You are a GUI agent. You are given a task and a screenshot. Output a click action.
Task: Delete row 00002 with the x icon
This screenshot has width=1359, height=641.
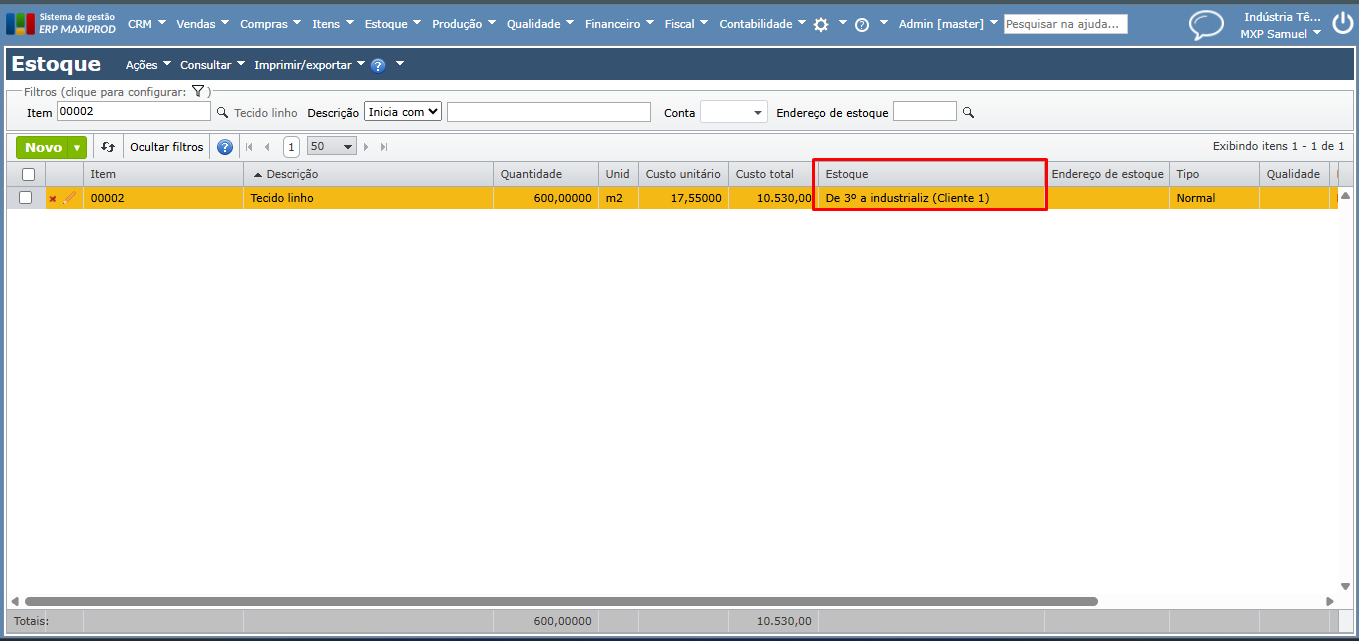click(x=53, y=199)
